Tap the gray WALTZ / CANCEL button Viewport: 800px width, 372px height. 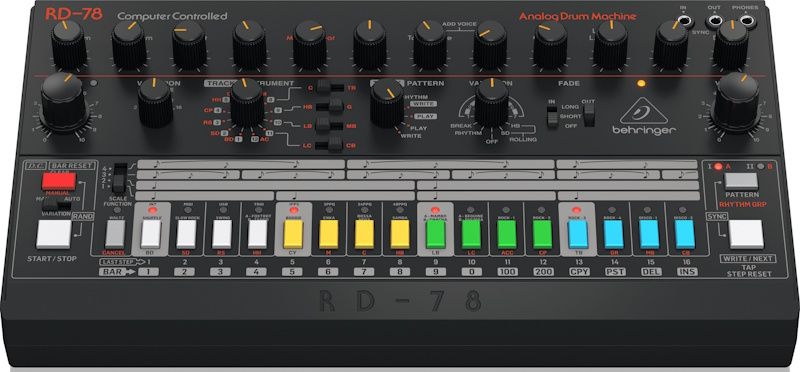point(115,234)
